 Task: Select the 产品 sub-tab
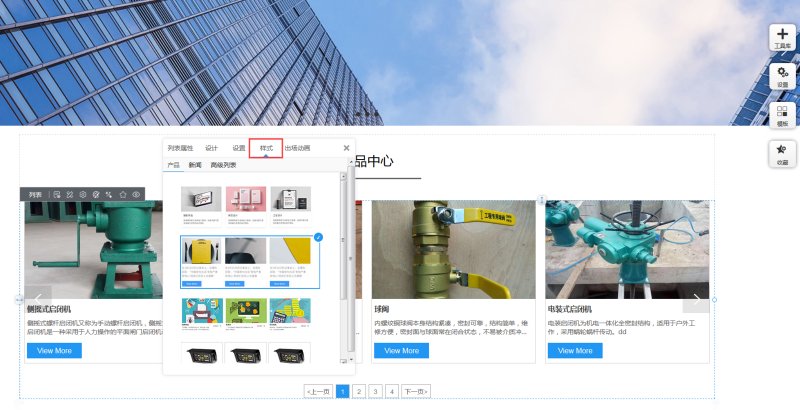point(173,165)
